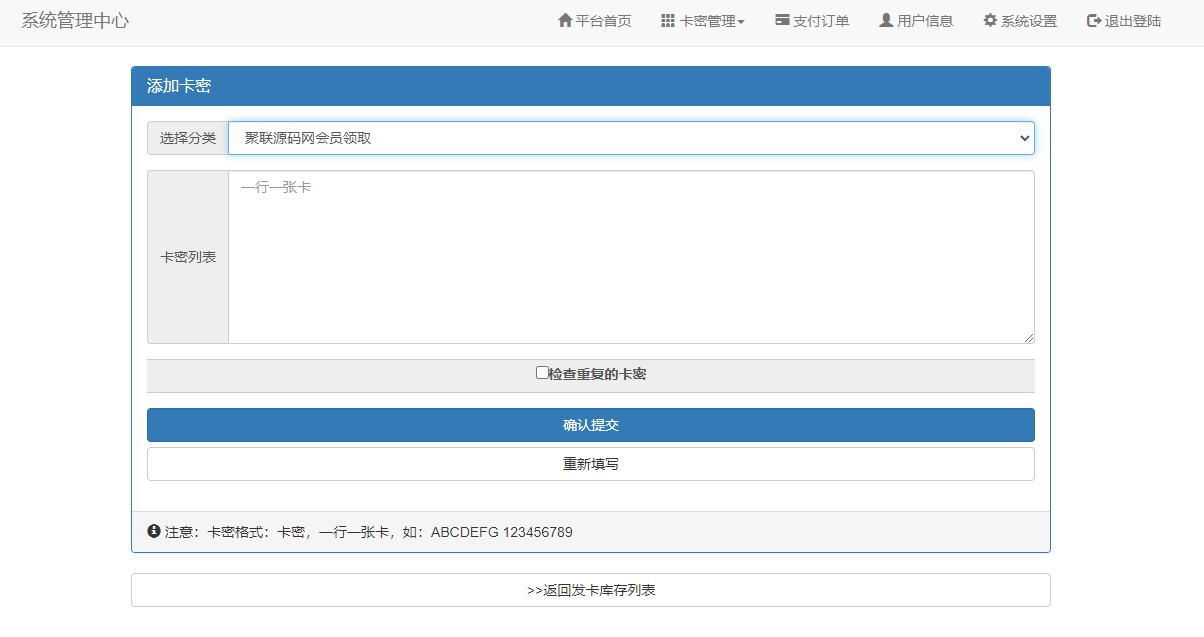
Task: Open the 系统设置 nav item
Action: [x=1020, y=21]
